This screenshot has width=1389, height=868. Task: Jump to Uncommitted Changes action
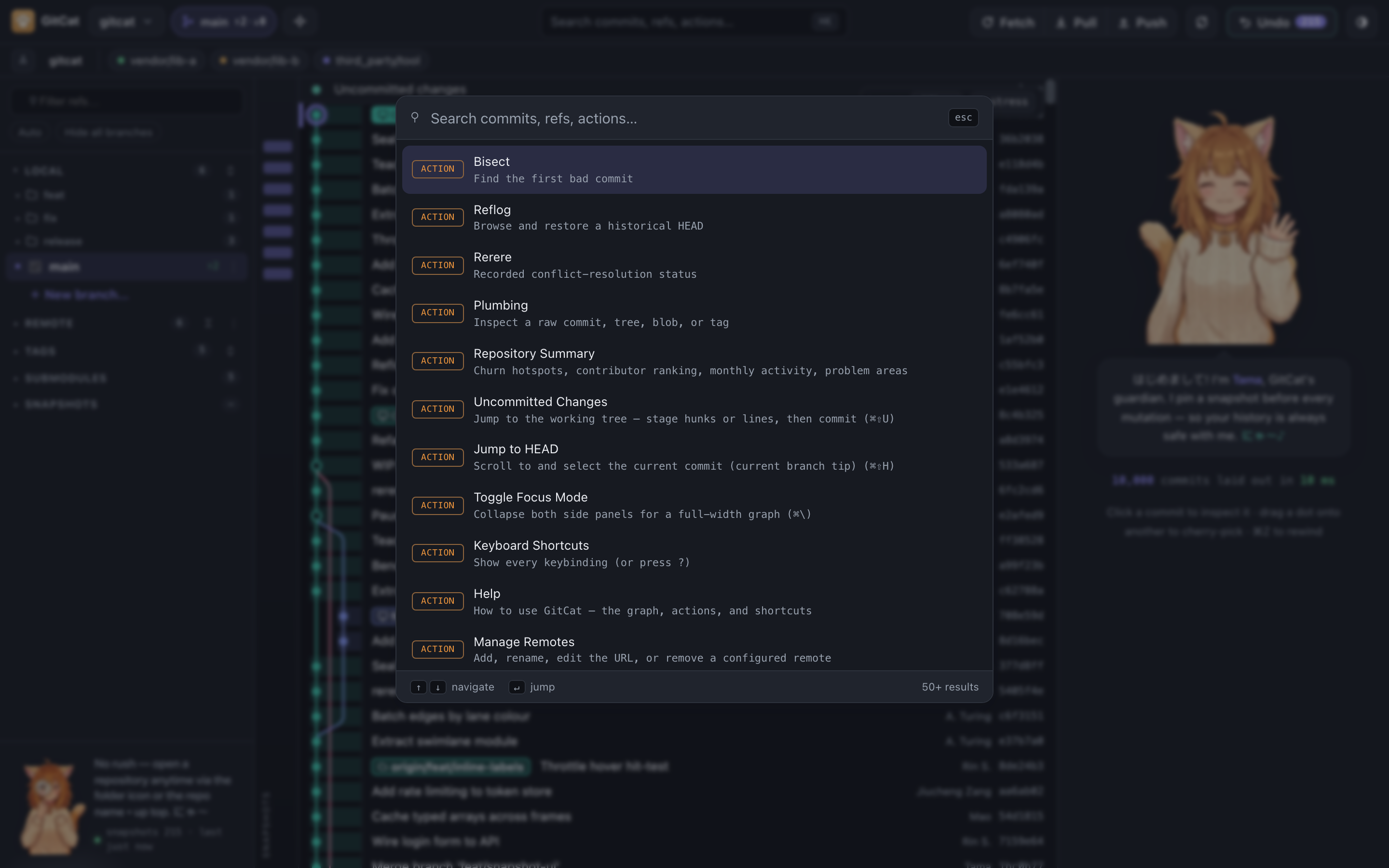point(694,410)
